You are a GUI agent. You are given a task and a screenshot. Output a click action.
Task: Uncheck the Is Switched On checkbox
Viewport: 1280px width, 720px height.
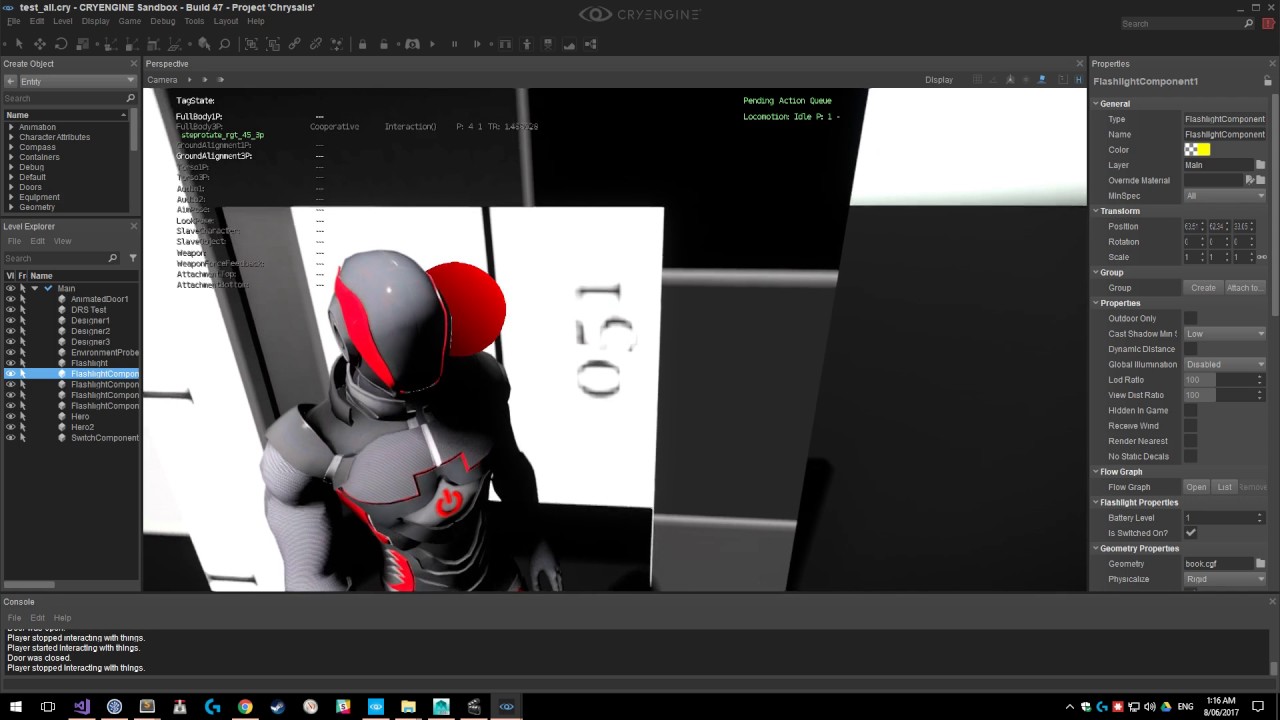pyautogui.click(x=1190, y=533)
